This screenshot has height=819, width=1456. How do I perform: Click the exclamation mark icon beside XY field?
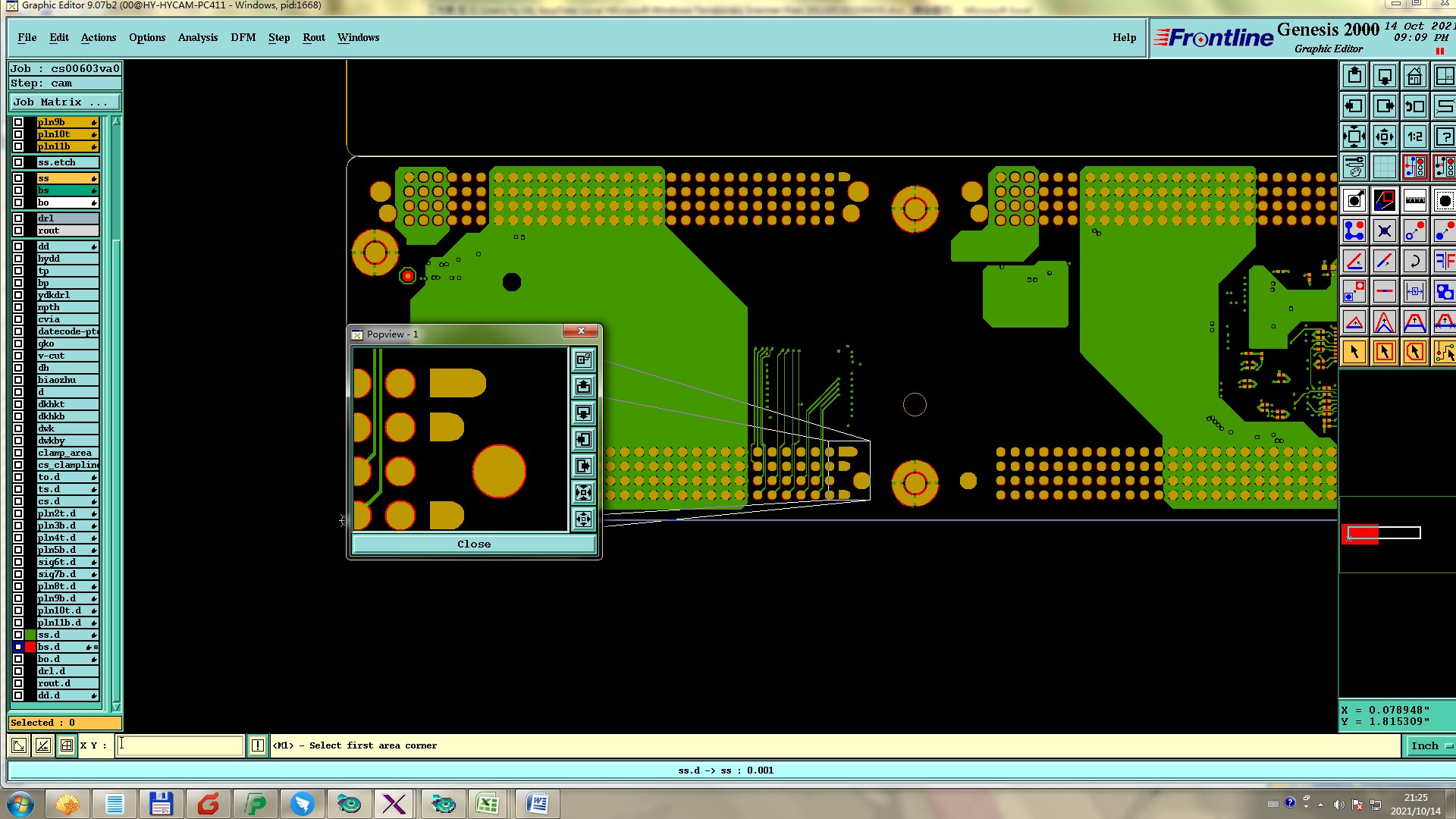click(x=258, y=745)
